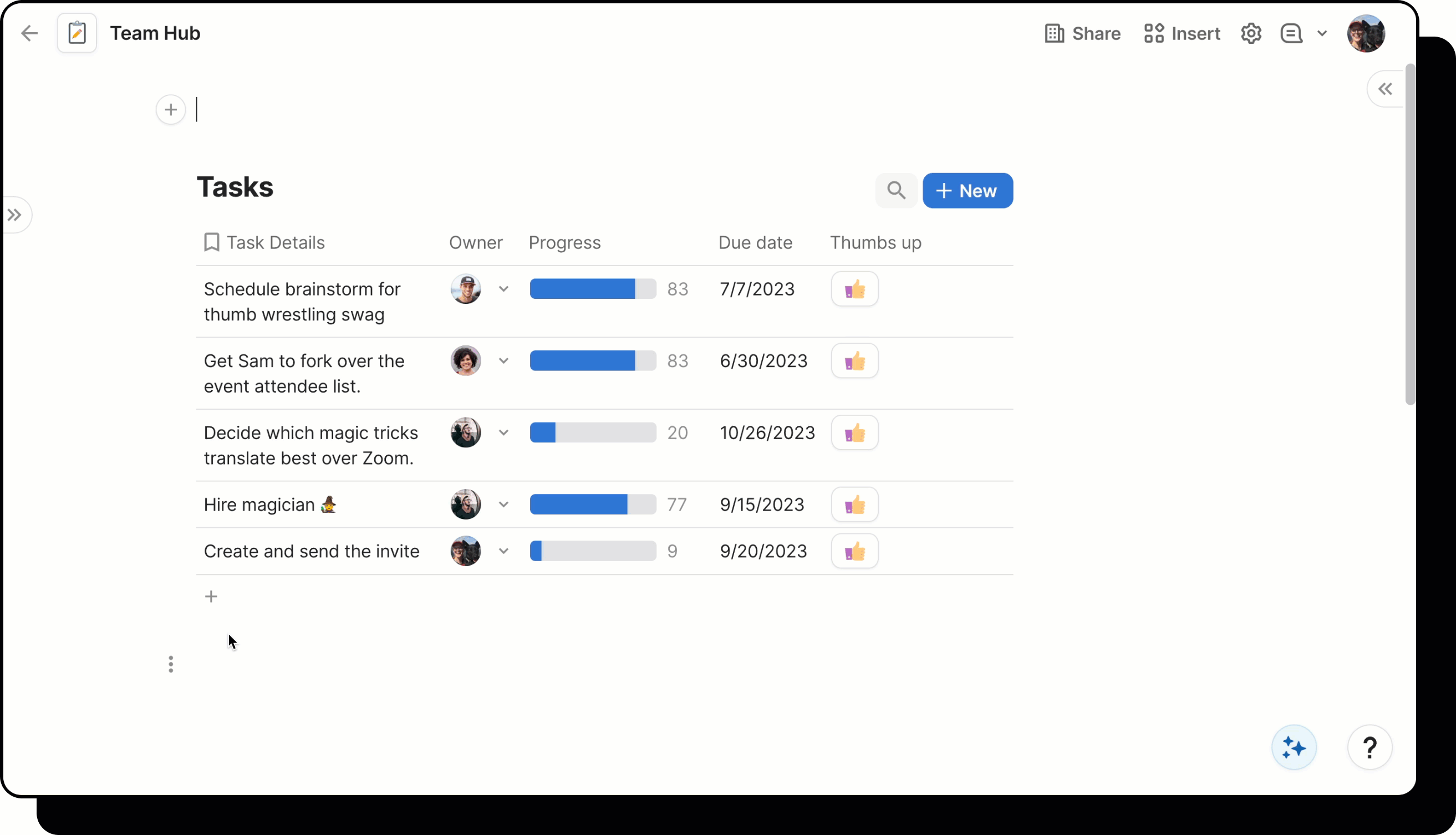Click the AI sparkle assistant icon
Screen dimensions: 1456x835
pos(1294,747)
